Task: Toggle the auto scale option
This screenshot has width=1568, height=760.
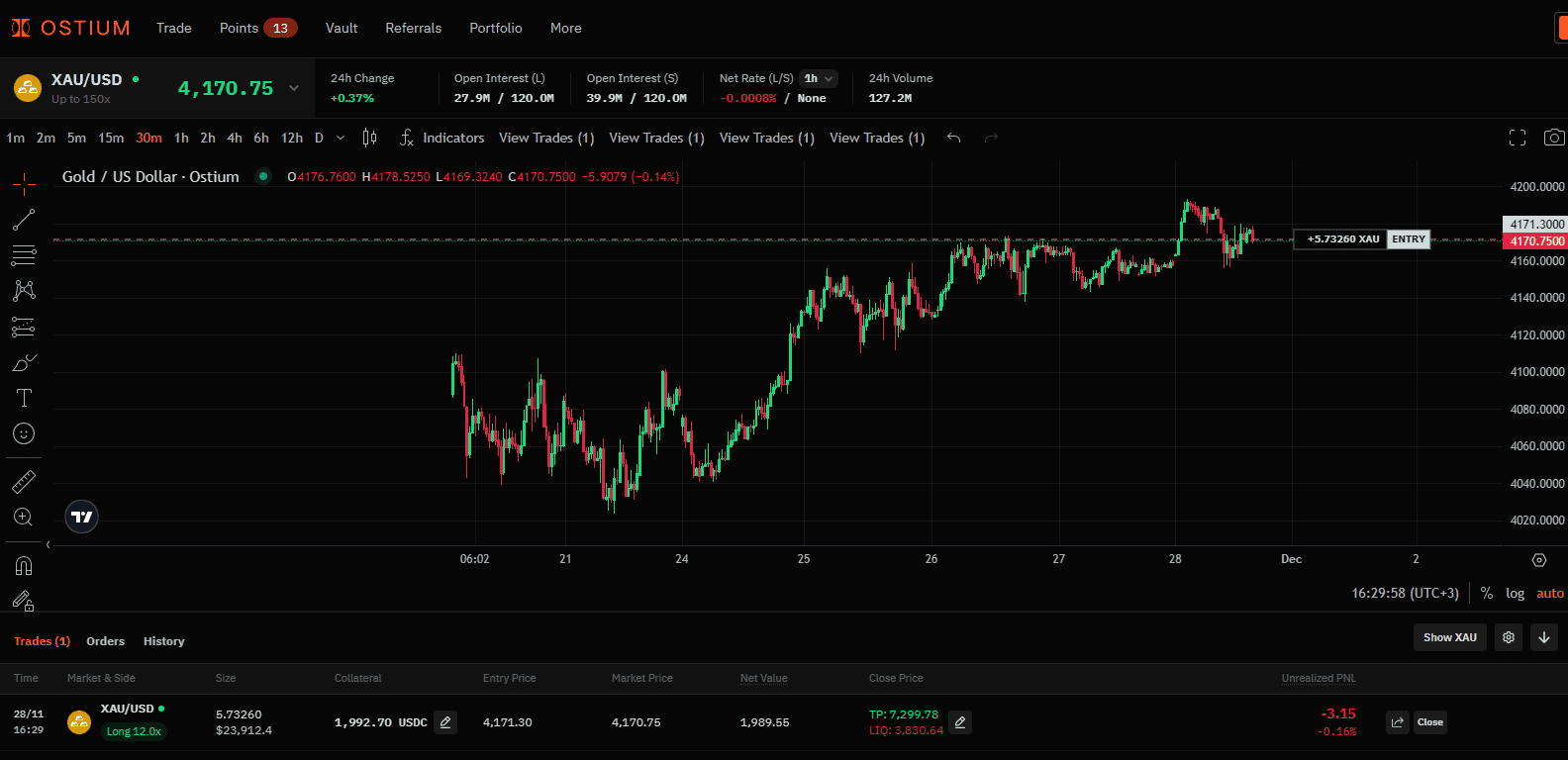Action: coord(1549,594)
